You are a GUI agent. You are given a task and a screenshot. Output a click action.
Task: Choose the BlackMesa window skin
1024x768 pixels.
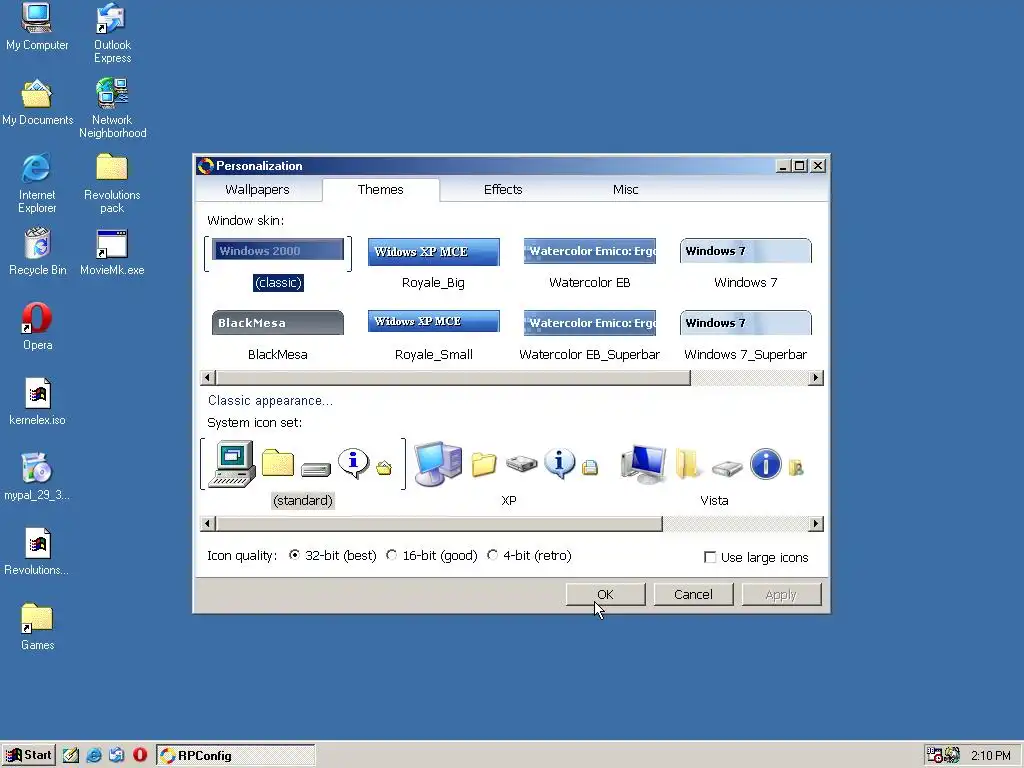coord(278,336)
